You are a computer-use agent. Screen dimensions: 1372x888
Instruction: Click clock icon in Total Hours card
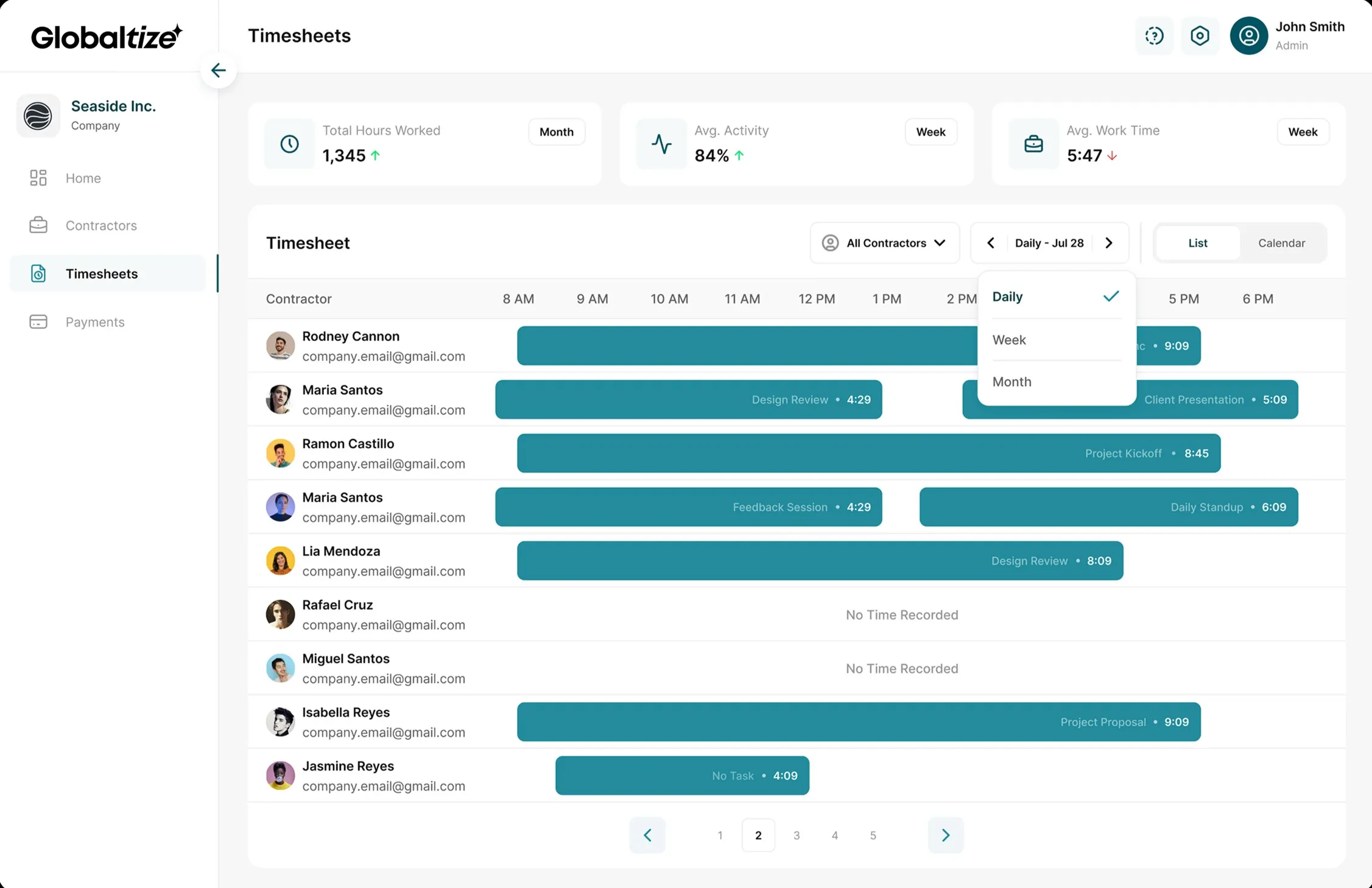pos(289,144)
